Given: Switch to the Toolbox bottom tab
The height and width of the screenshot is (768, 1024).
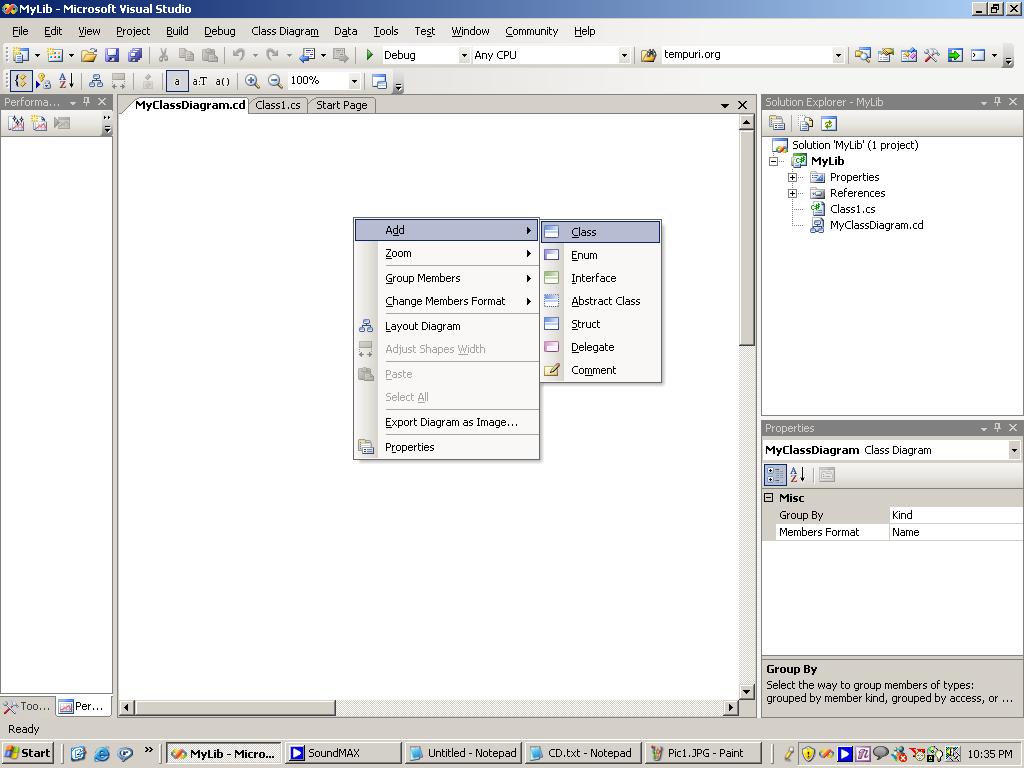Looking at the screenshot, I should click(x=27, y=706).
